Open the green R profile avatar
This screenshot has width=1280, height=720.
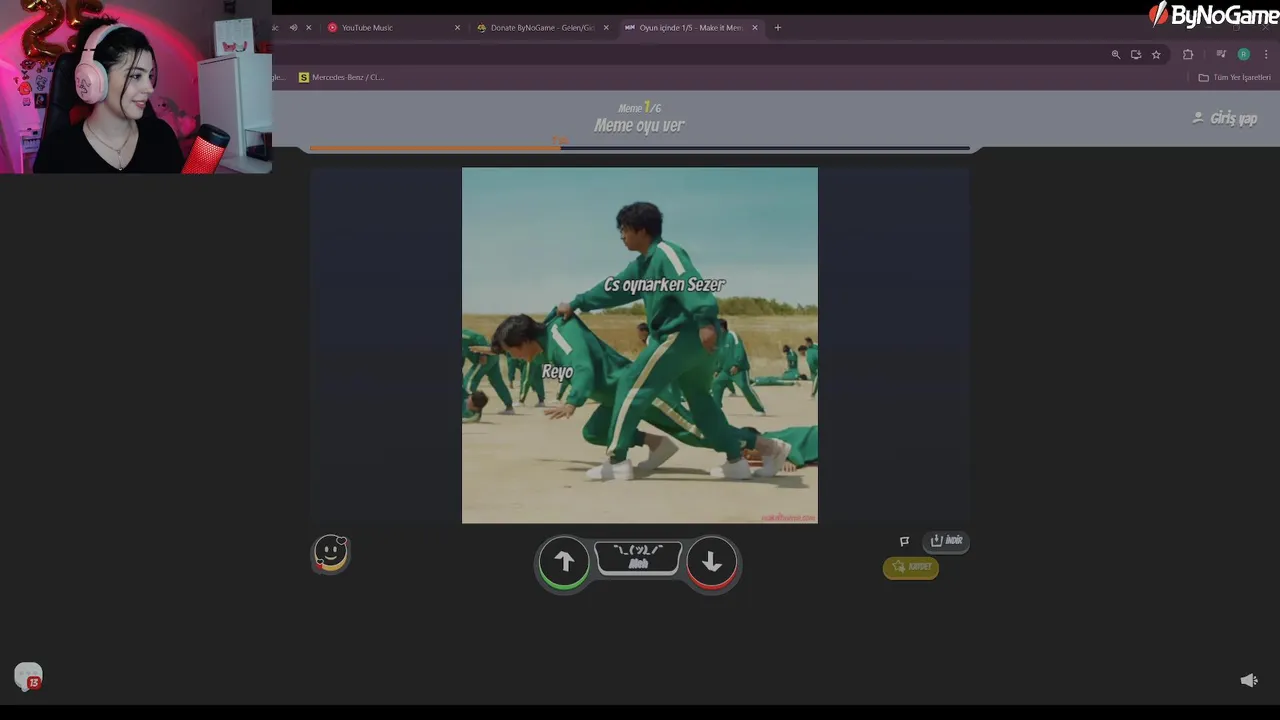coord(1244,55)
